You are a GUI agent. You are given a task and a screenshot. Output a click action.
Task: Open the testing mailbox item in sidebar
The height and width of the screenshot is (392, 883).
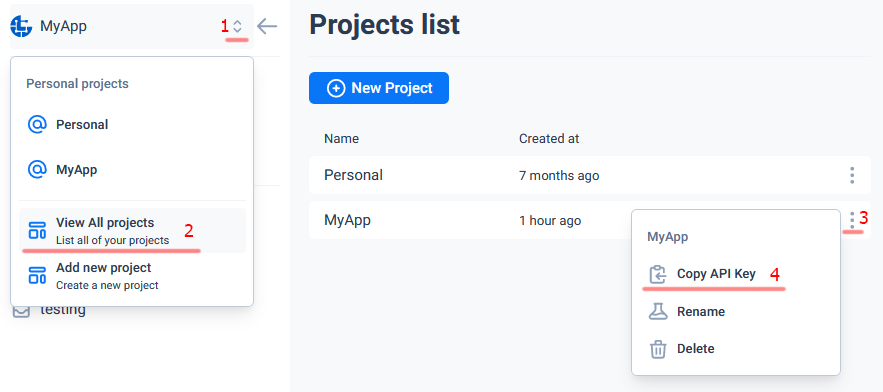click(x=50, y=310)
